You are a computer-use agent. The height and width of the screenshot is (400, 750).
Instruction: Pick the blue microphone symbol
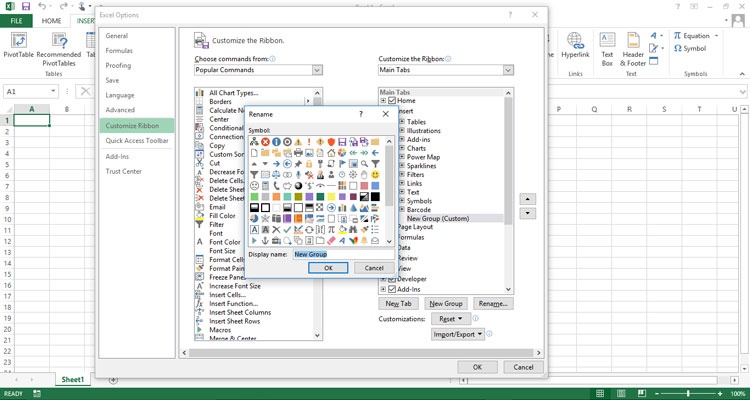[x=298, y=175]
